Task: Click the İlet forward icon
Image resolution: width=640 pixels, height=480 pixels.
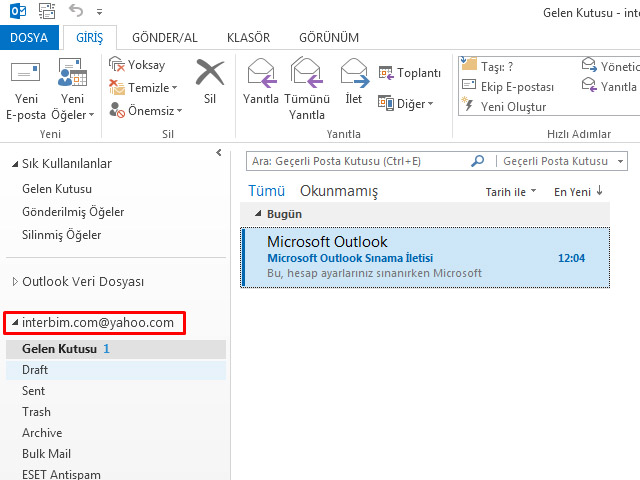Action: click(x=354, y=75)
